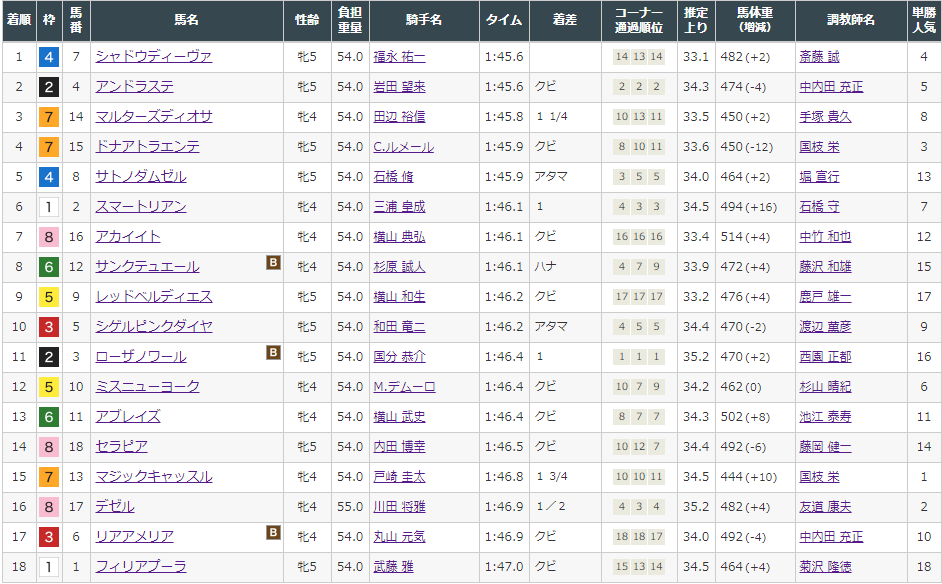Open trainer 友道 康夫 page

[825, 507]
